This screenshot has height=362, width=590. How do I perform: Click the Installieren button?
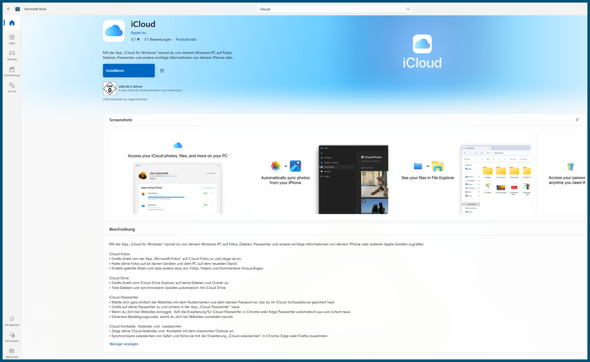[x=129, y=71]
